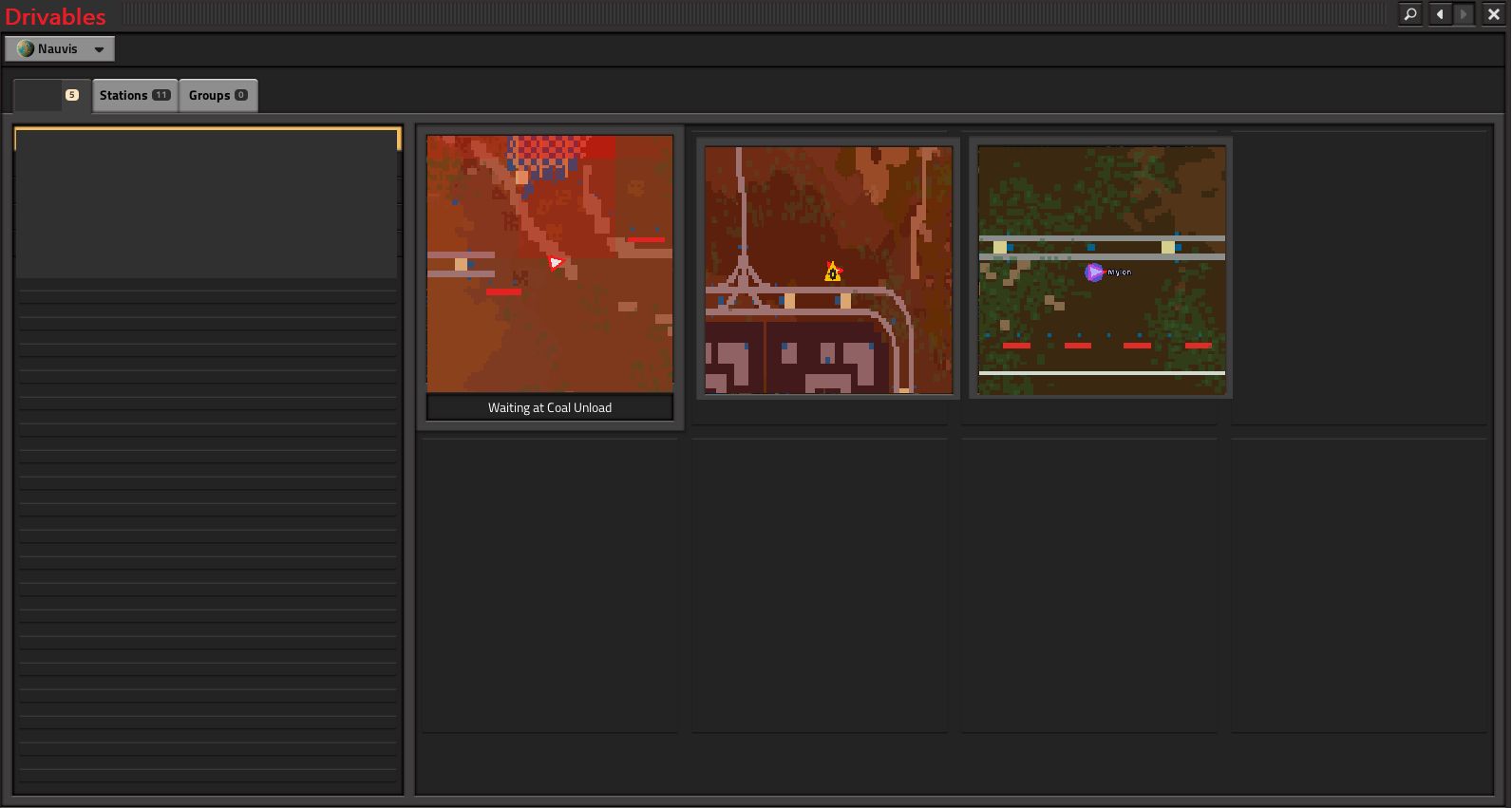Screen dimensions: 1512x808
Task: Go back with the left arrow button
Action: (1441, 14)
